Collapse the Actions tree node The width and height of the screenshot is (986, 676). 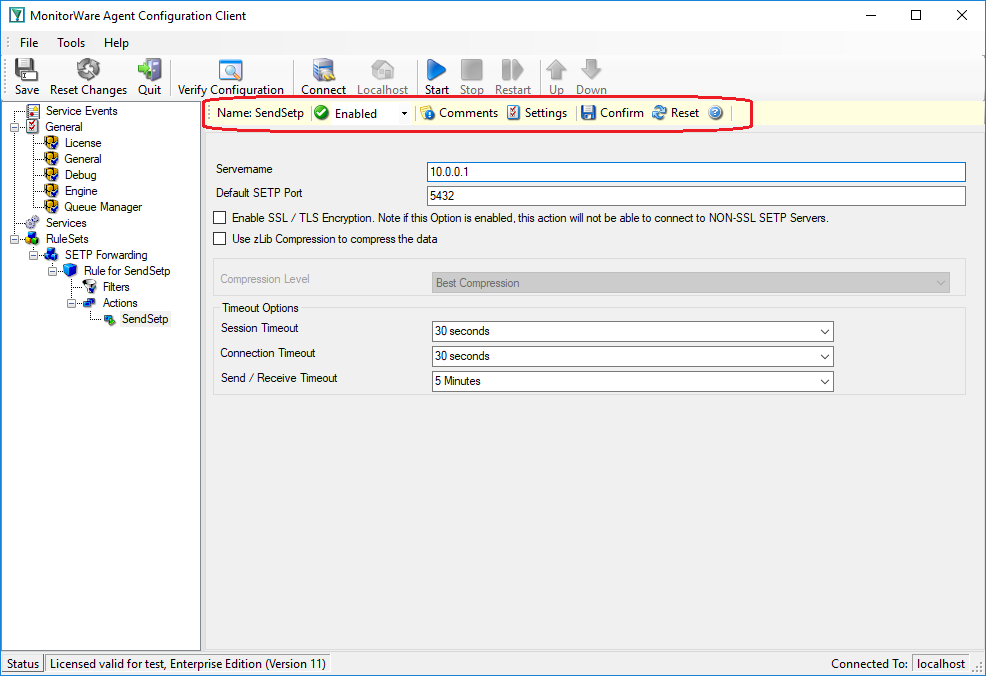[x=71, y=303]
